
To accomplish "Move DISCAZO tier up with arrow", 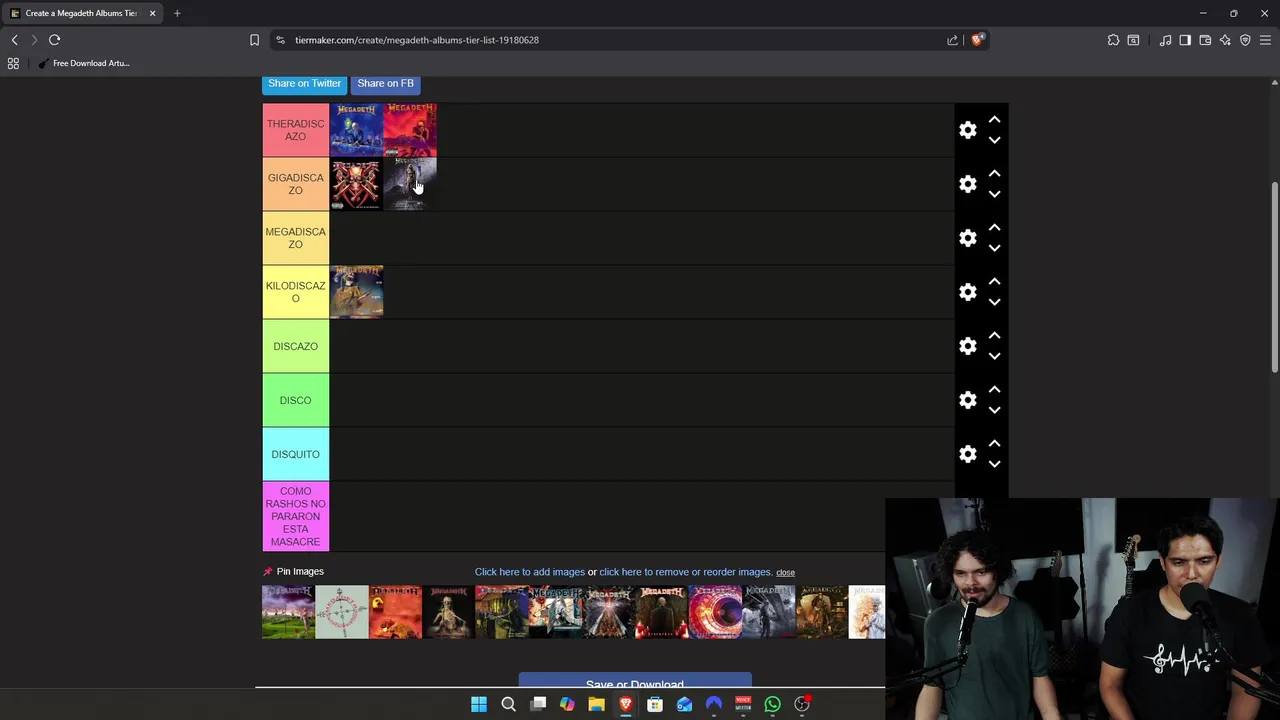I will (x=994, y=335).
